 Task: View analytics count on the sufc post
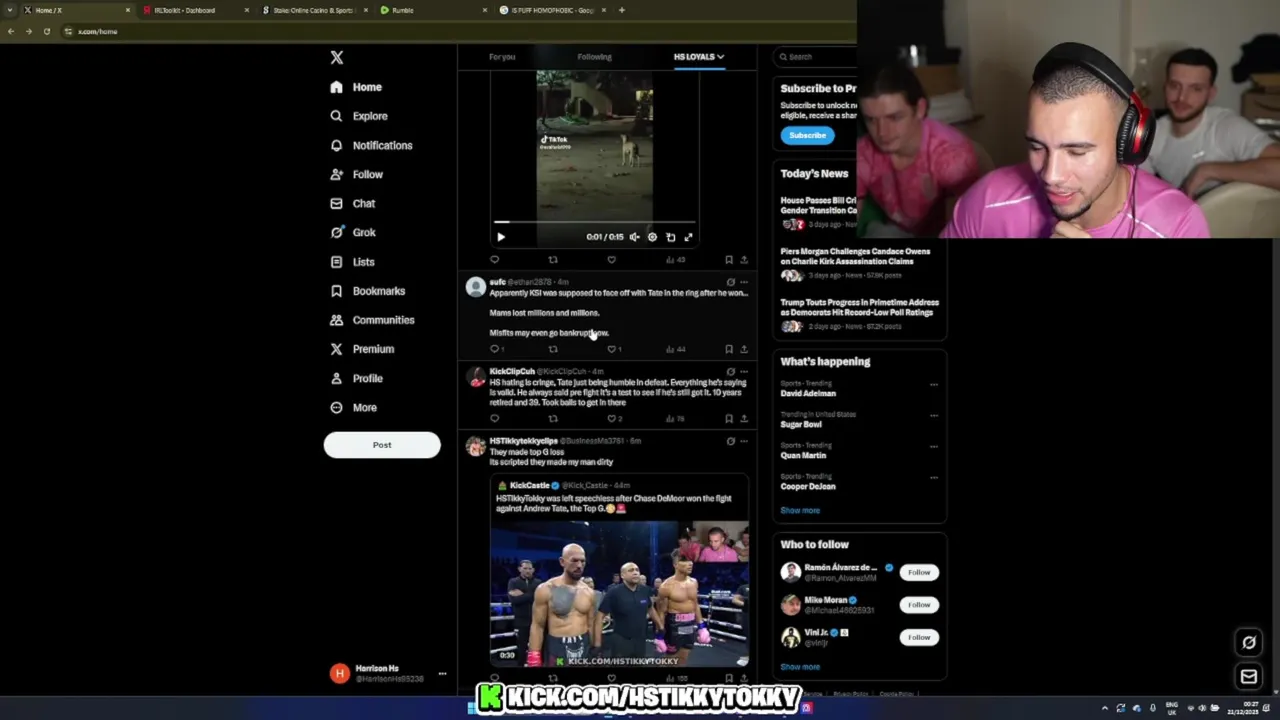pos(675,349)
